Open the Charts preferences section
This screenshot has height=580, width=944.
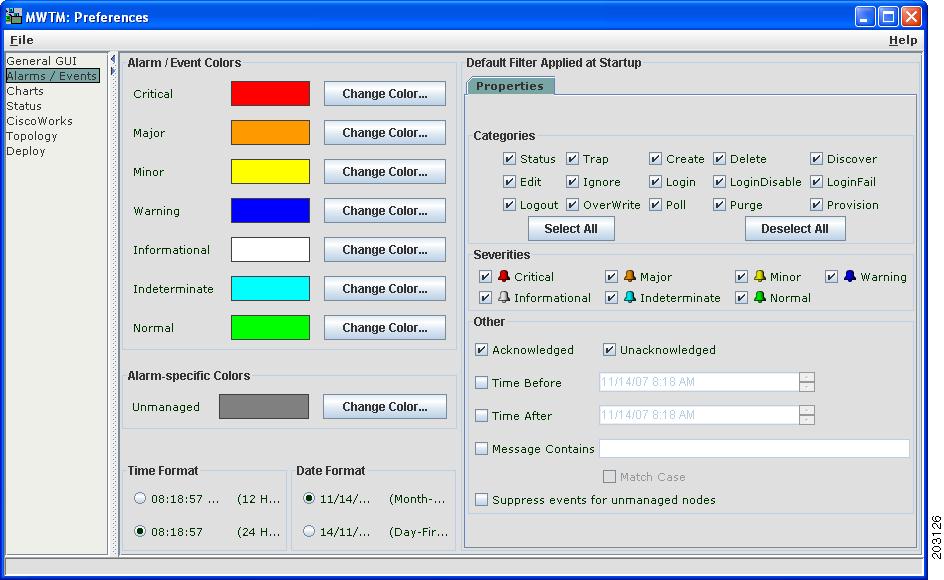(25, 91)
